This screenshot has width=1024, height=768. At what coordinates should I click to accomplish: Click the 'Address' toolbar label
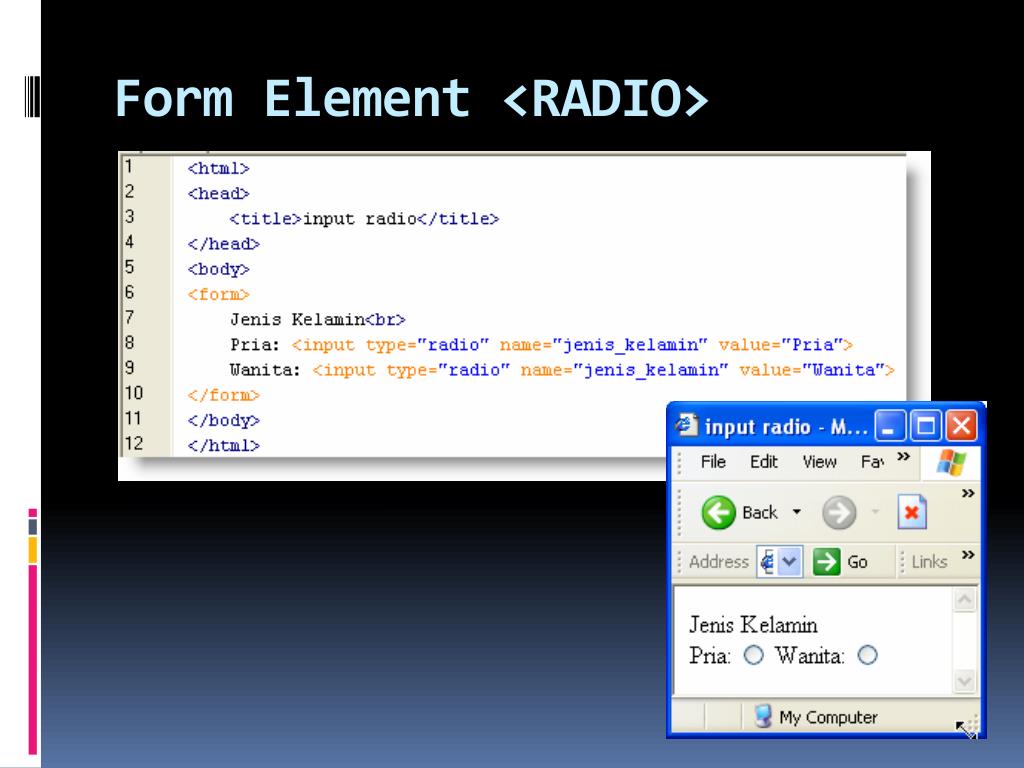pyautogui.click(x=719, y=562)
